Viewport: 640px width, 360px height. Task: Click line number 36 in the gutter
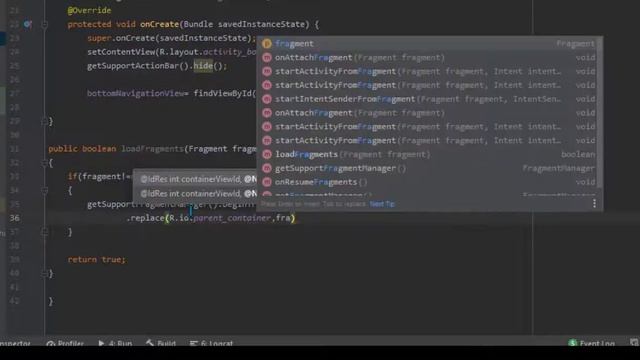14,218
